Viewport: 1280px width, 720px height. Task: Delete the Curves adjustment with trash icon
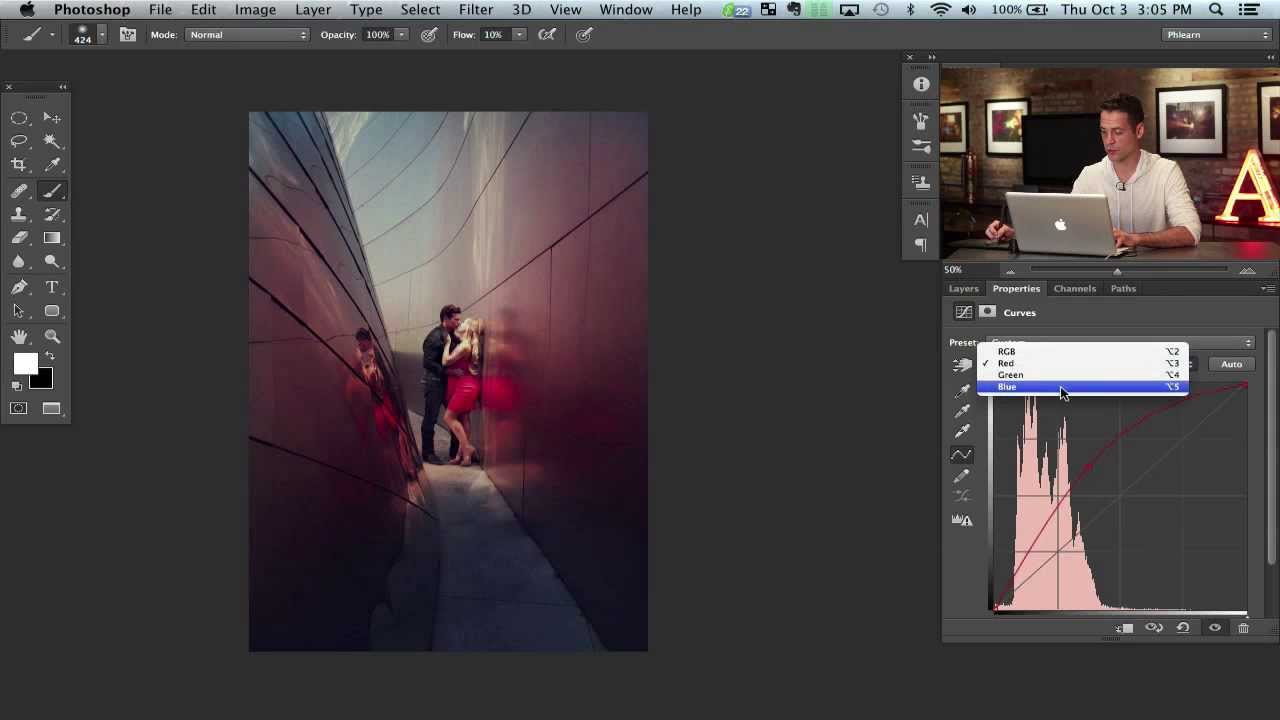[1243, 628]
